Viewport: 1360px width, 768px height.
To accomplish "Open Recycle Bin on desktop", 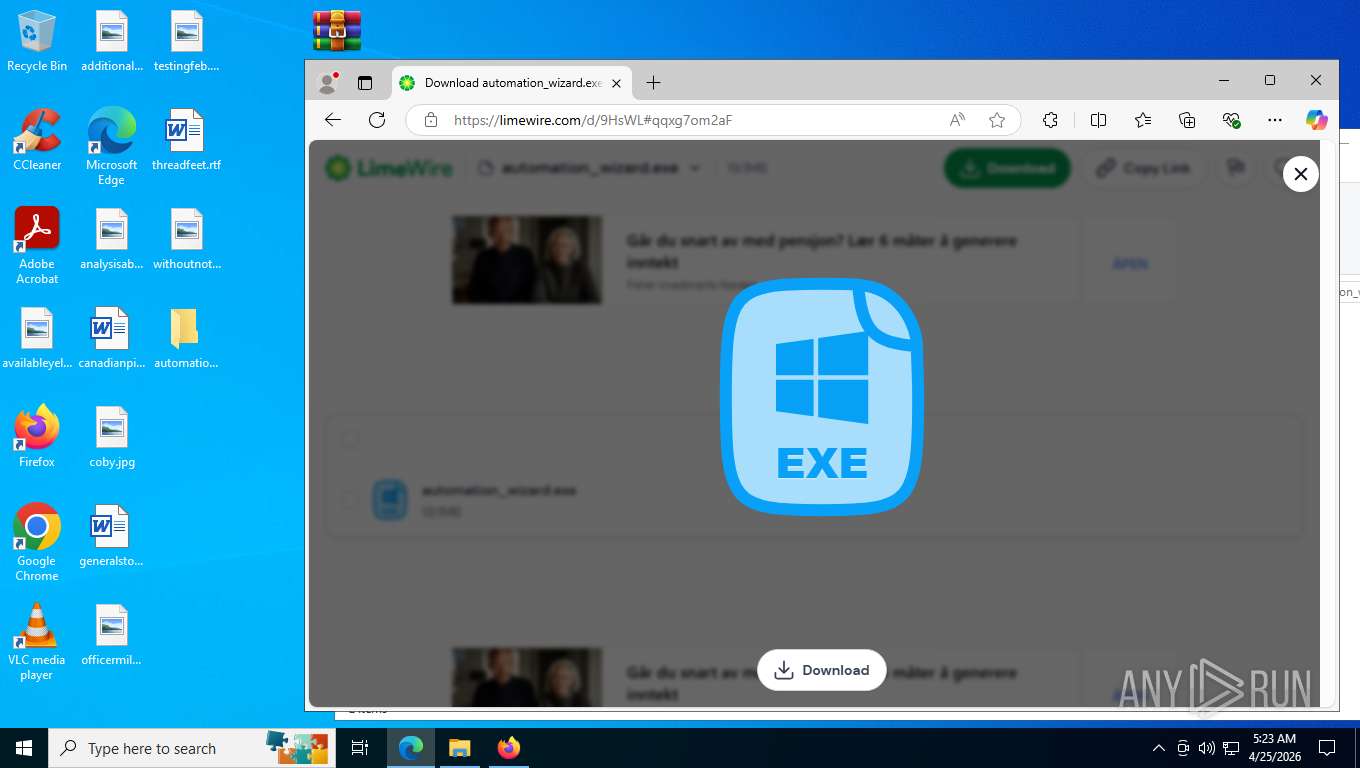I will tap(37, 41).
